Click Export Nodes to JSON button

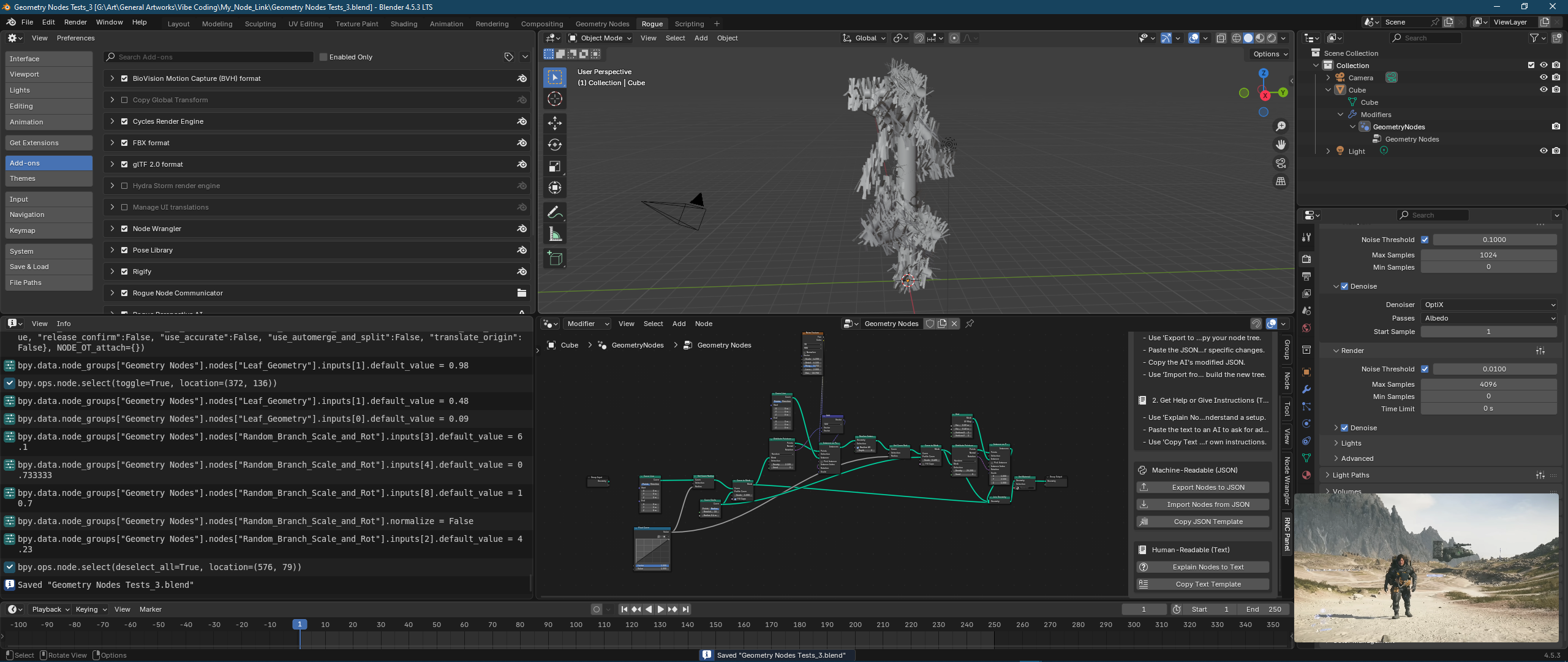pyautogui.click(x=1208, y=487)
